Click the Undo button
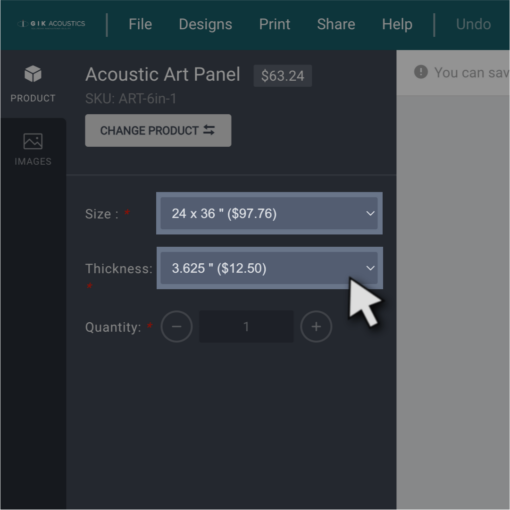The width and height of the screenshot is (510, 510). point(473,24)
